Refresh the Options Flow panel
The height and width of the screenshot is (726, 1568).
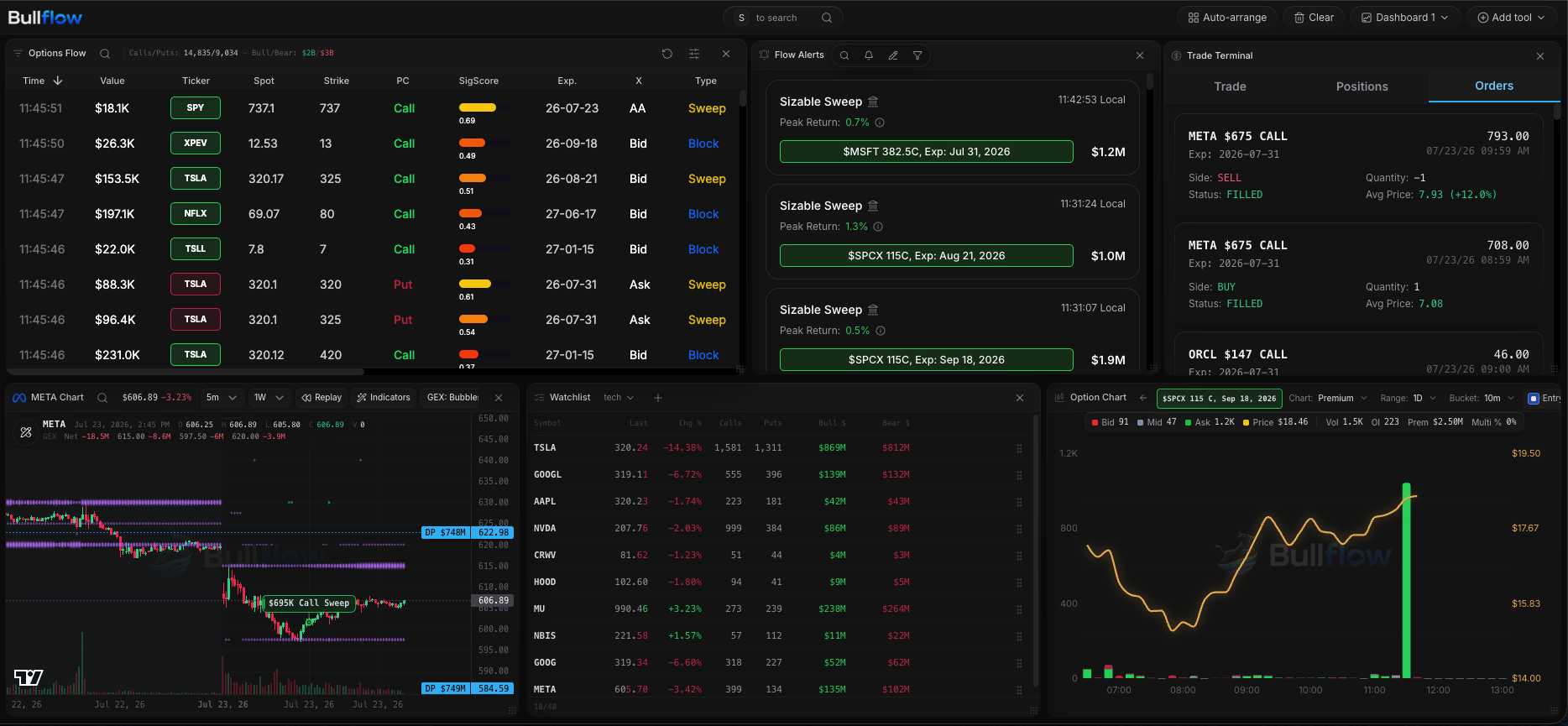tap(666, 54)
